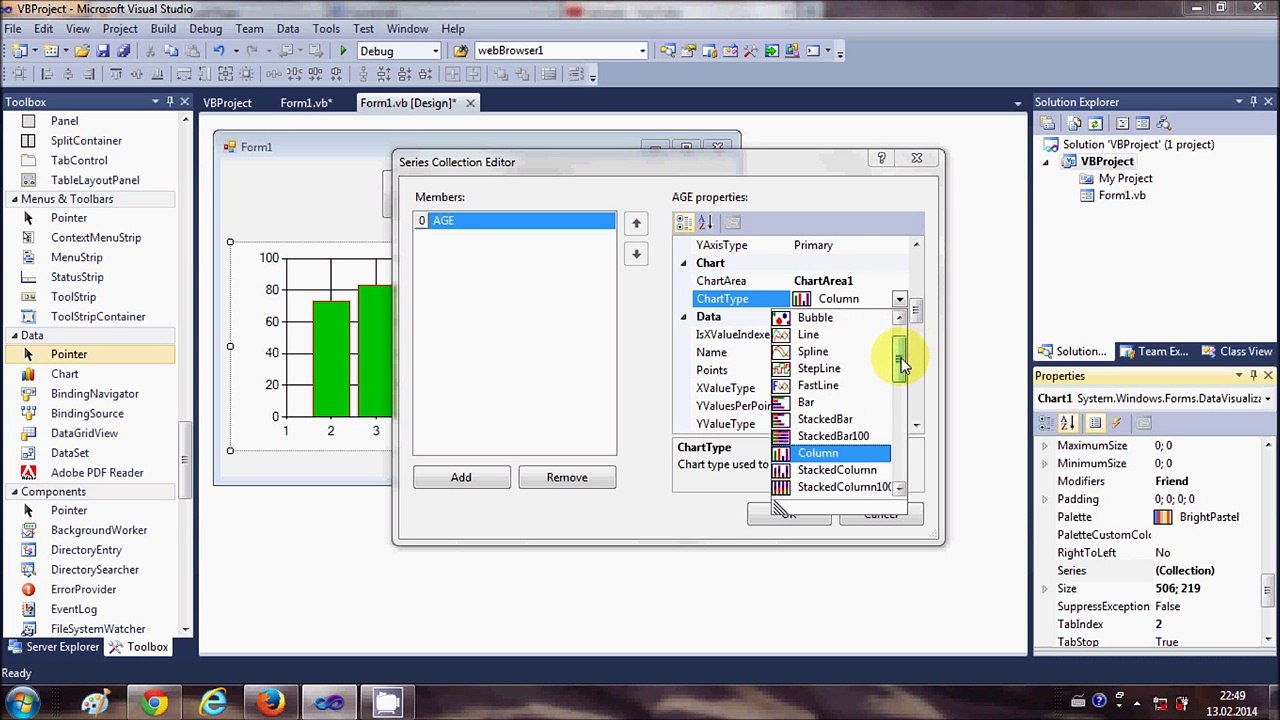This screenshot has height=720, width=1280.
Task: Pick the StackedBar chart type
Action: pos(824,419)
